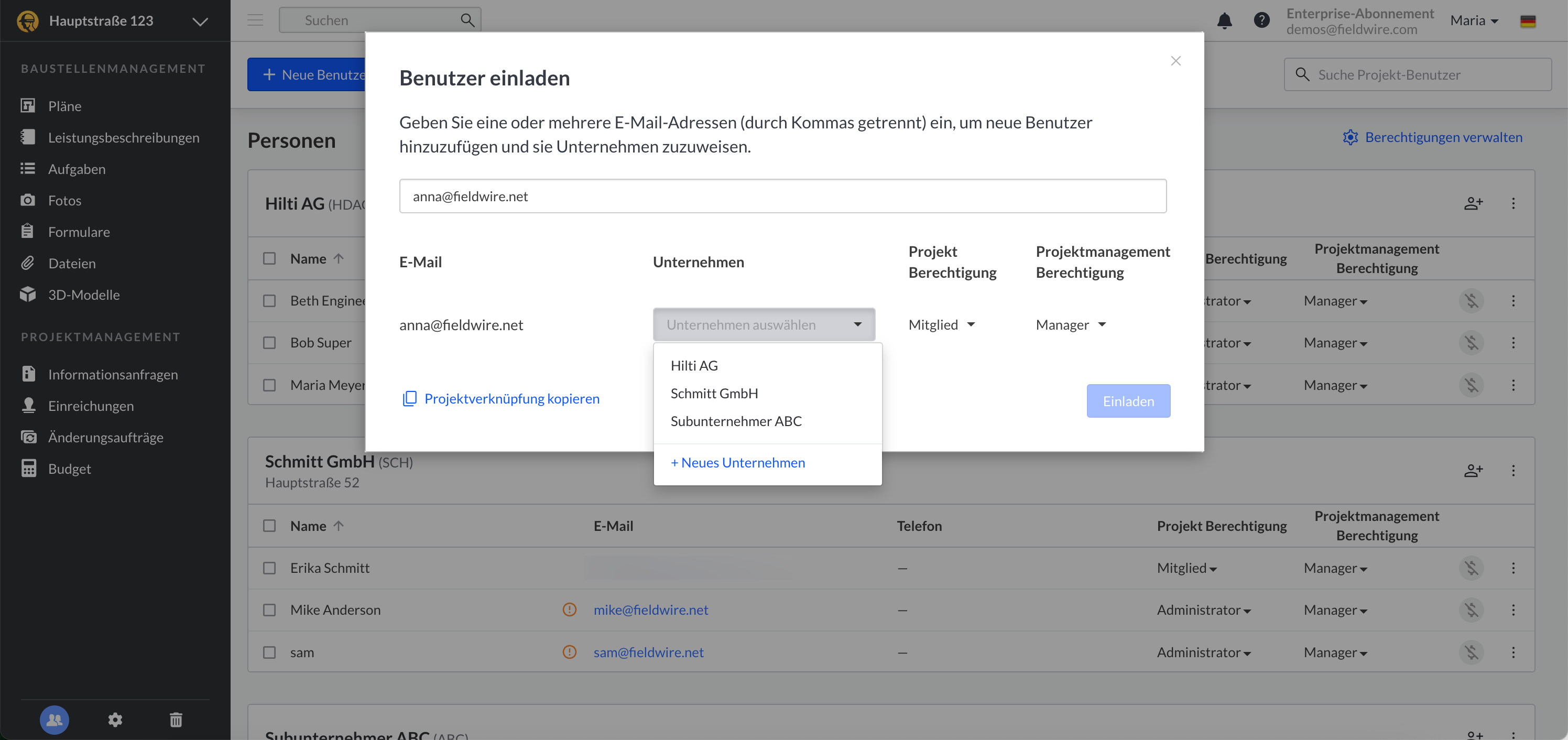
Task: Click the project settings gear icon in the sidebar
Action: pyautogui.click(x=115, y=720)
